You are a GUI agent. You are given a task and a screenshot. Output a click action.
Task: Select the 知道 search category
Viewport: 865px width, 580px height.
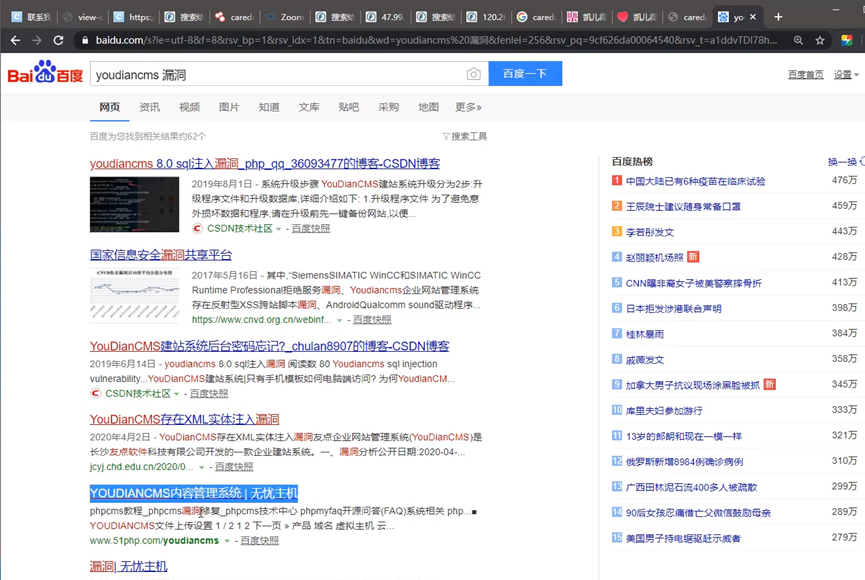[269, 107]
